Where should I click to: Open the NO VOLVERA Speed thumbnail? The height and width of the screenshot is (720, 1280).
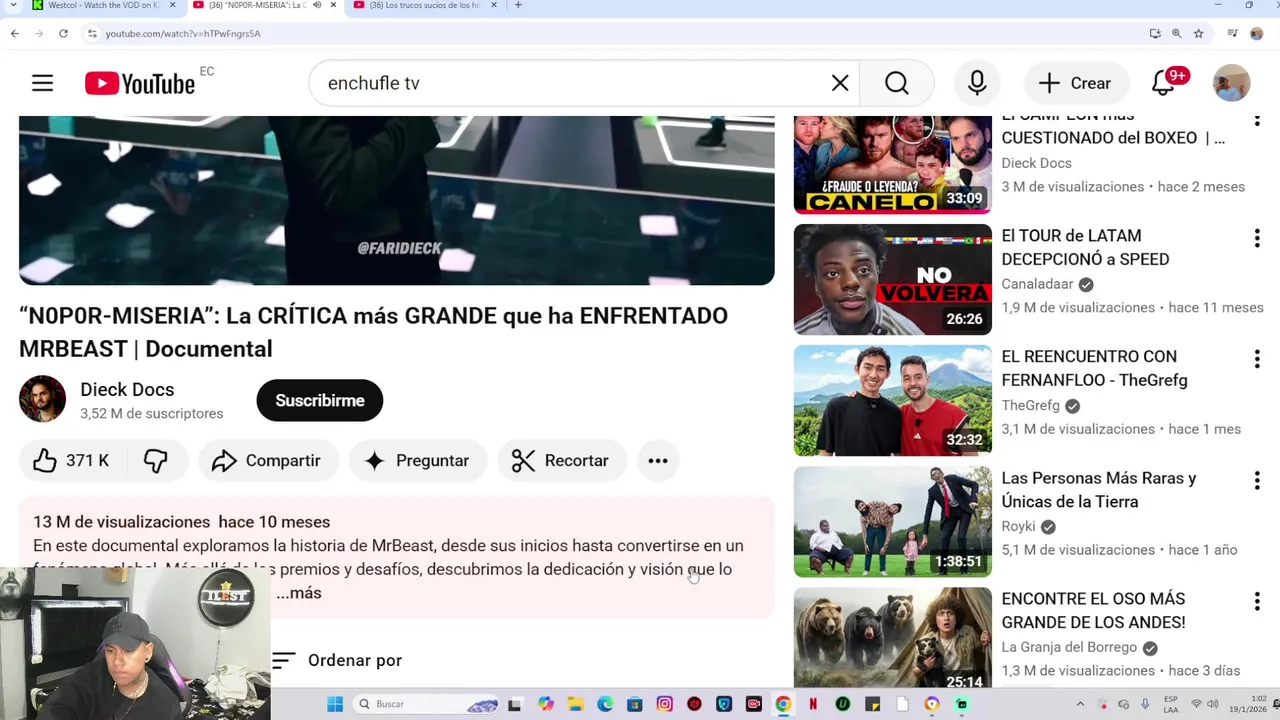coord(893,279)
